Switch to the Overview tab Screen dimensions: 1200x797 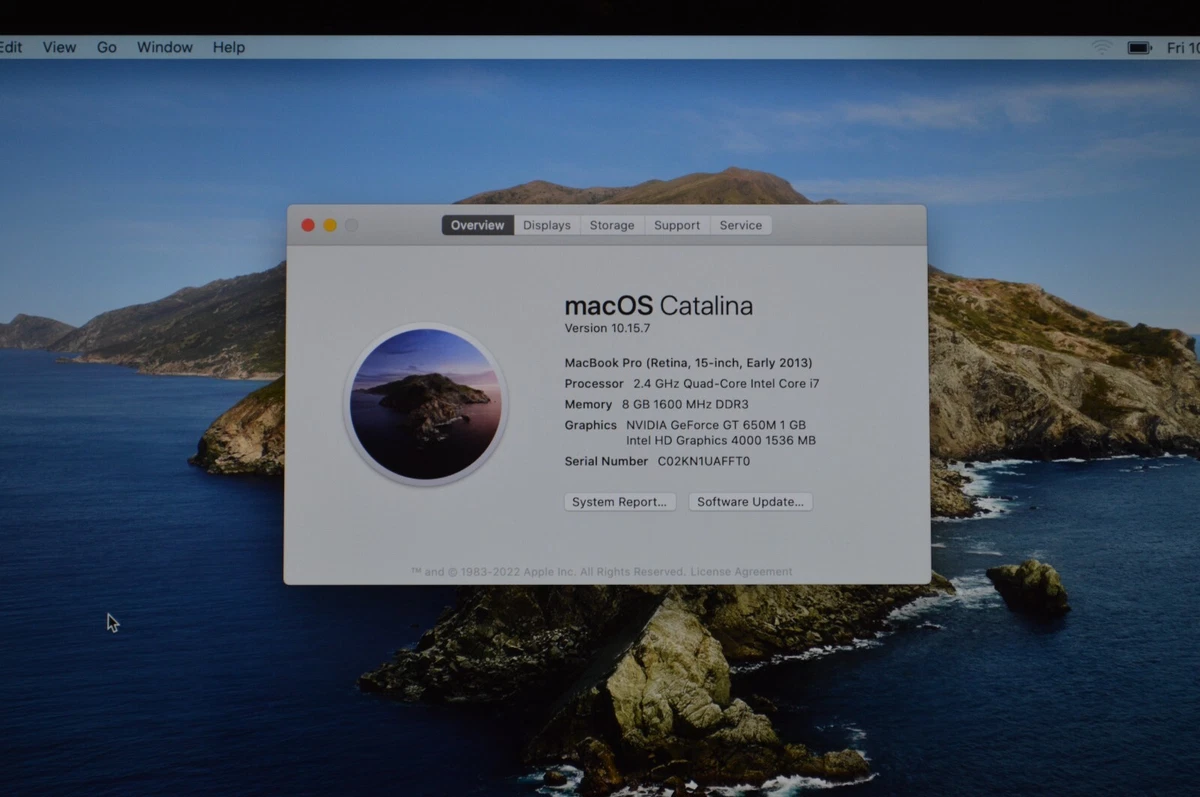[x=478, y=225]
